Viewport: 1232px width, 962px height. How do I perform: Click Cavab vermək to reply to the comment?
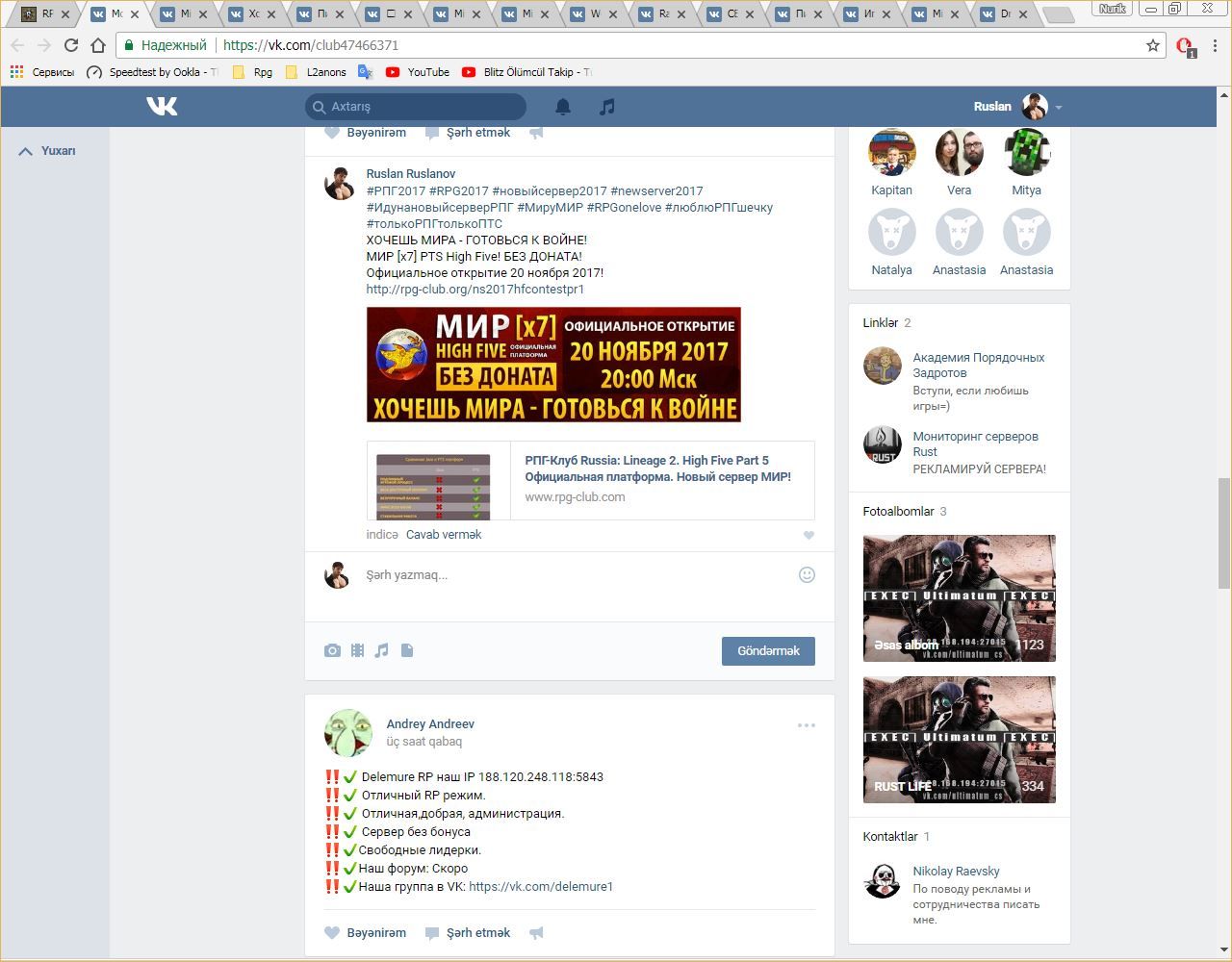tap(444, 535)
